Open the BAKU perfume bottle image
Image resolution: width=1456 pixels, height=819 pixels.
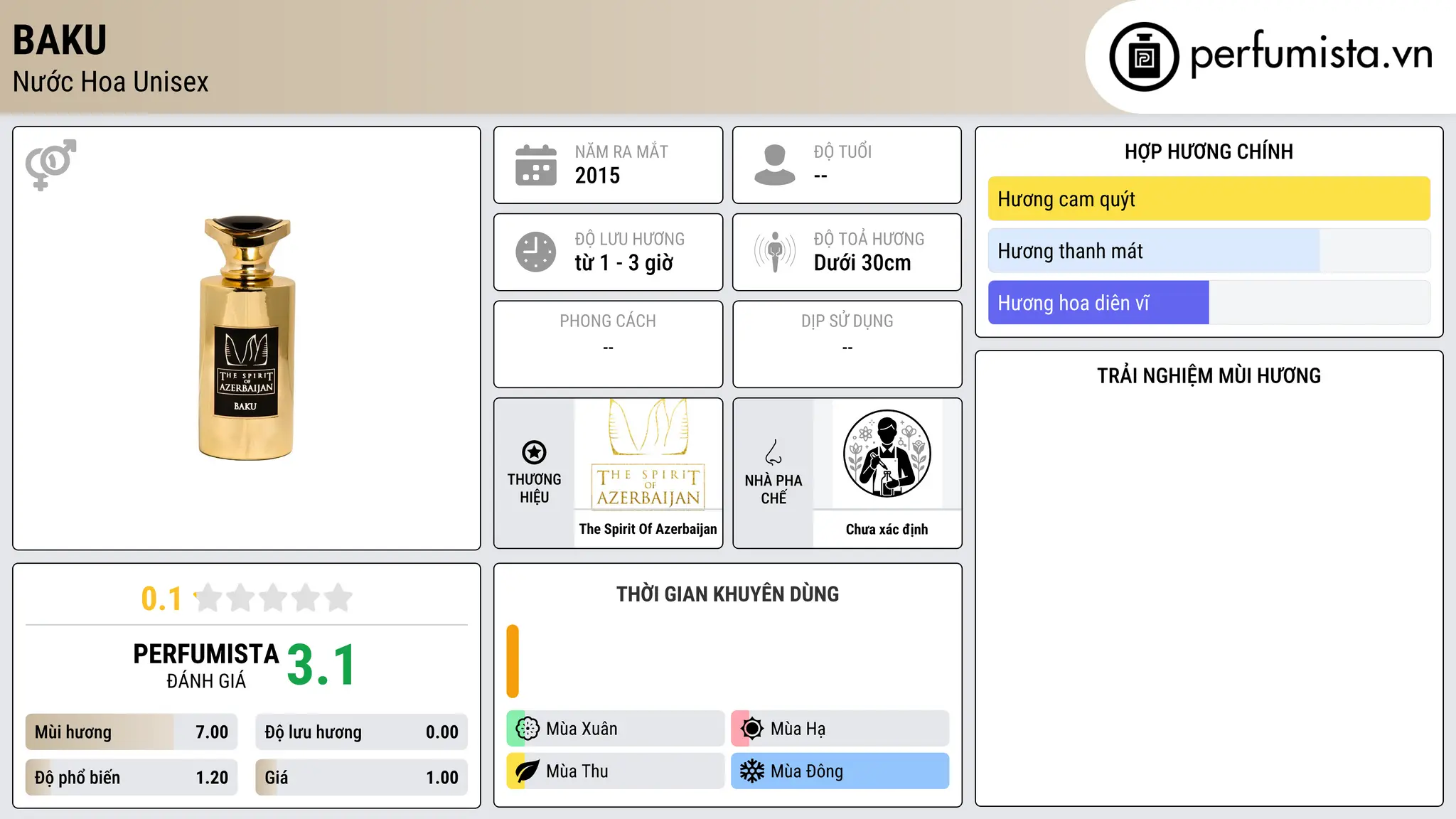click(246, 338)
